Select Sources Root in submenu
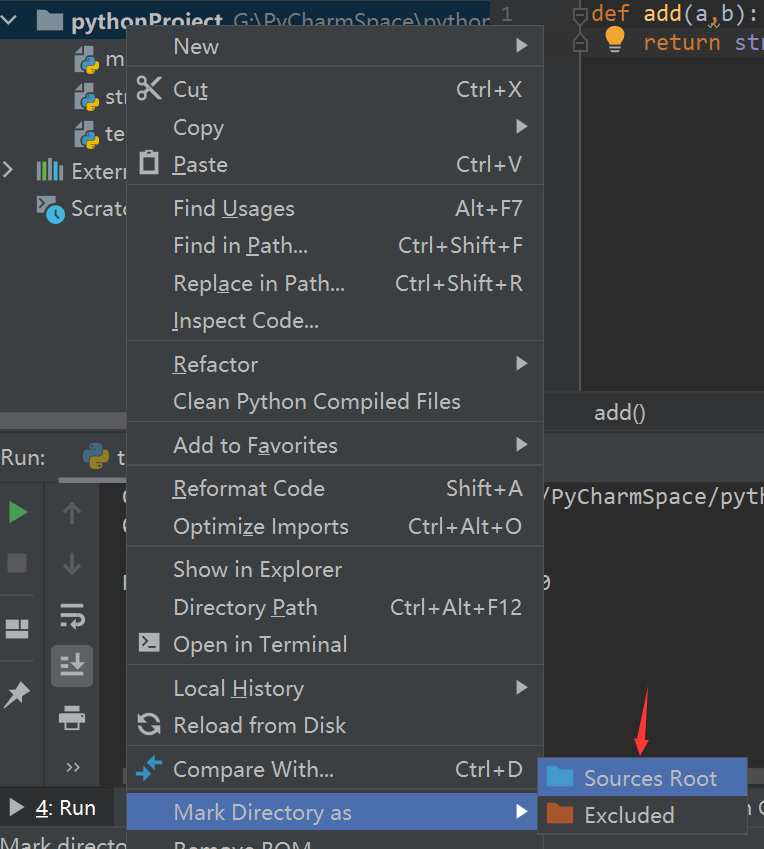The height and width of the screenshot is (849, 764). click(643, 778)
